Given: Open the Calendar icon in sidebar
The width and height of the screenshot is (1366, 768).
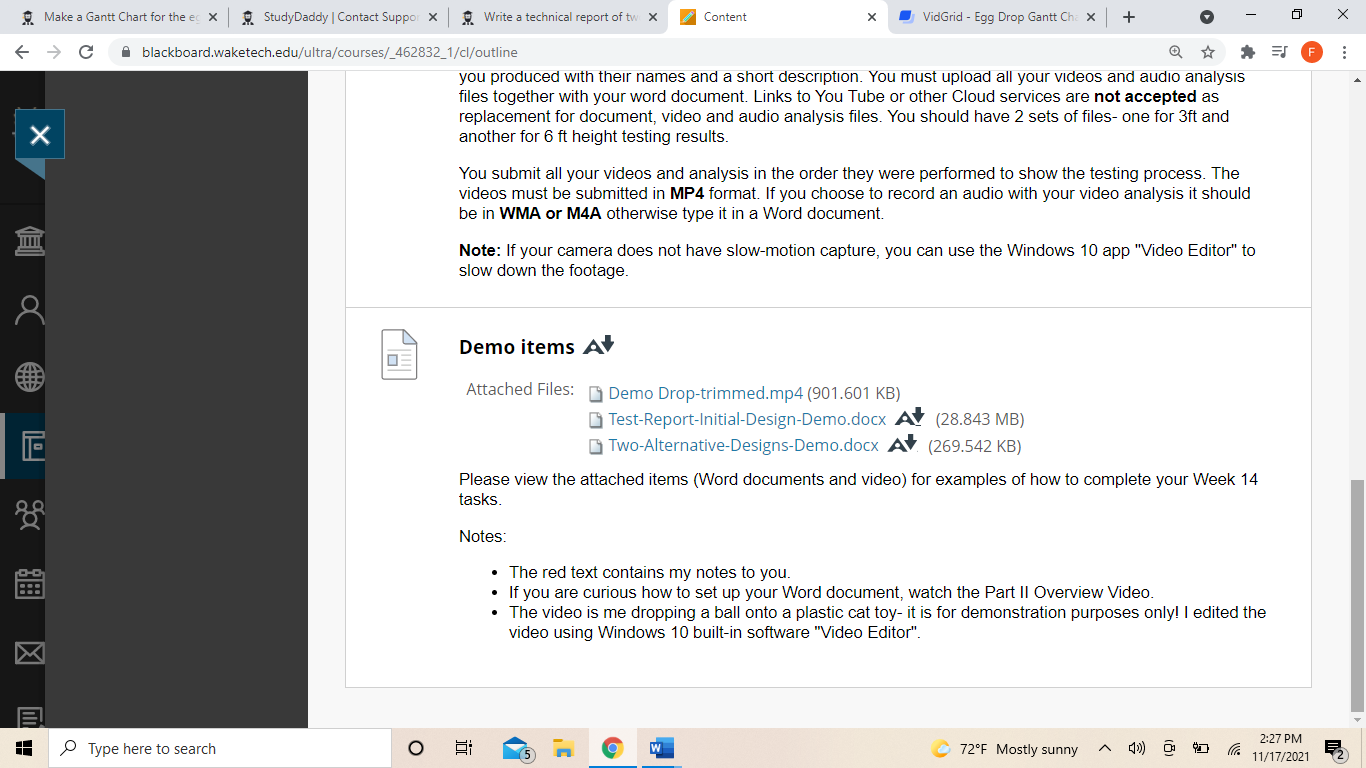Looking at the screenshot, I should coord(30,583).
